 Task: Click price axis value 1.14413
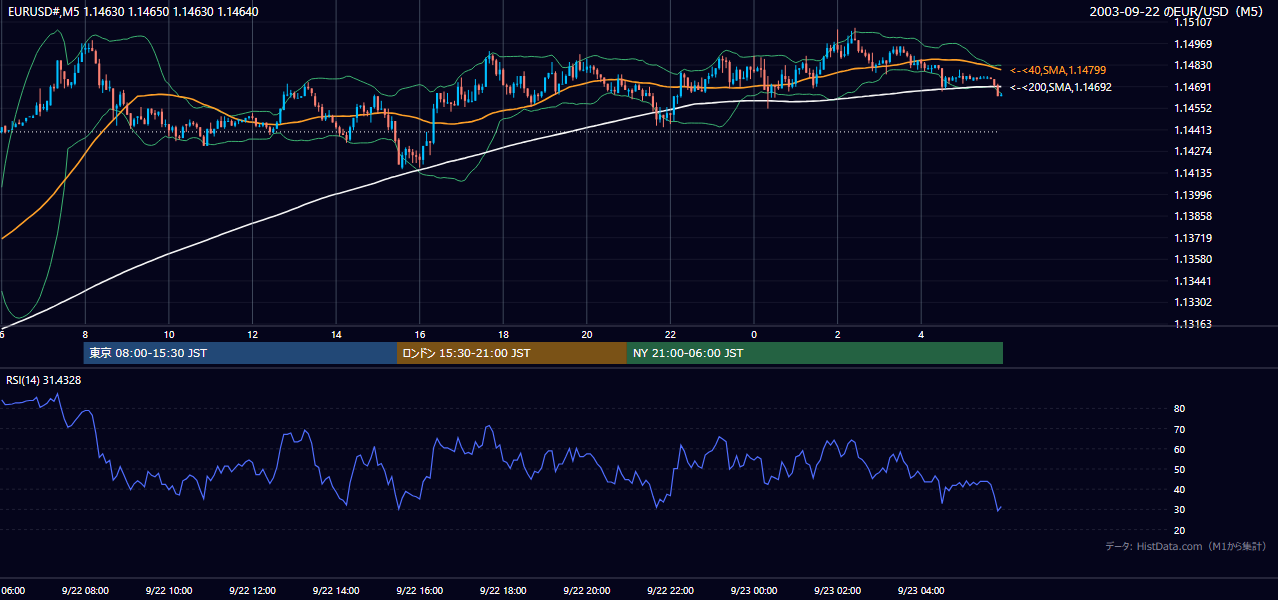[1194, 130]
